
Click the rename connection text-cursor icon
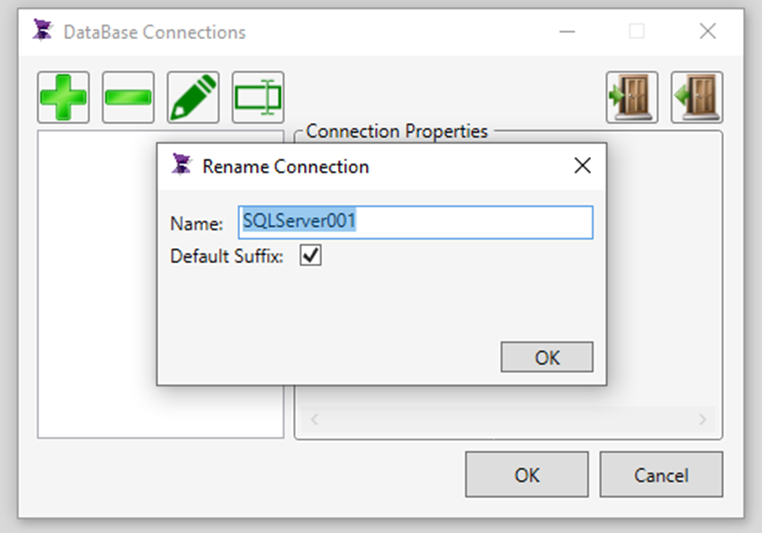pos(258,97)
